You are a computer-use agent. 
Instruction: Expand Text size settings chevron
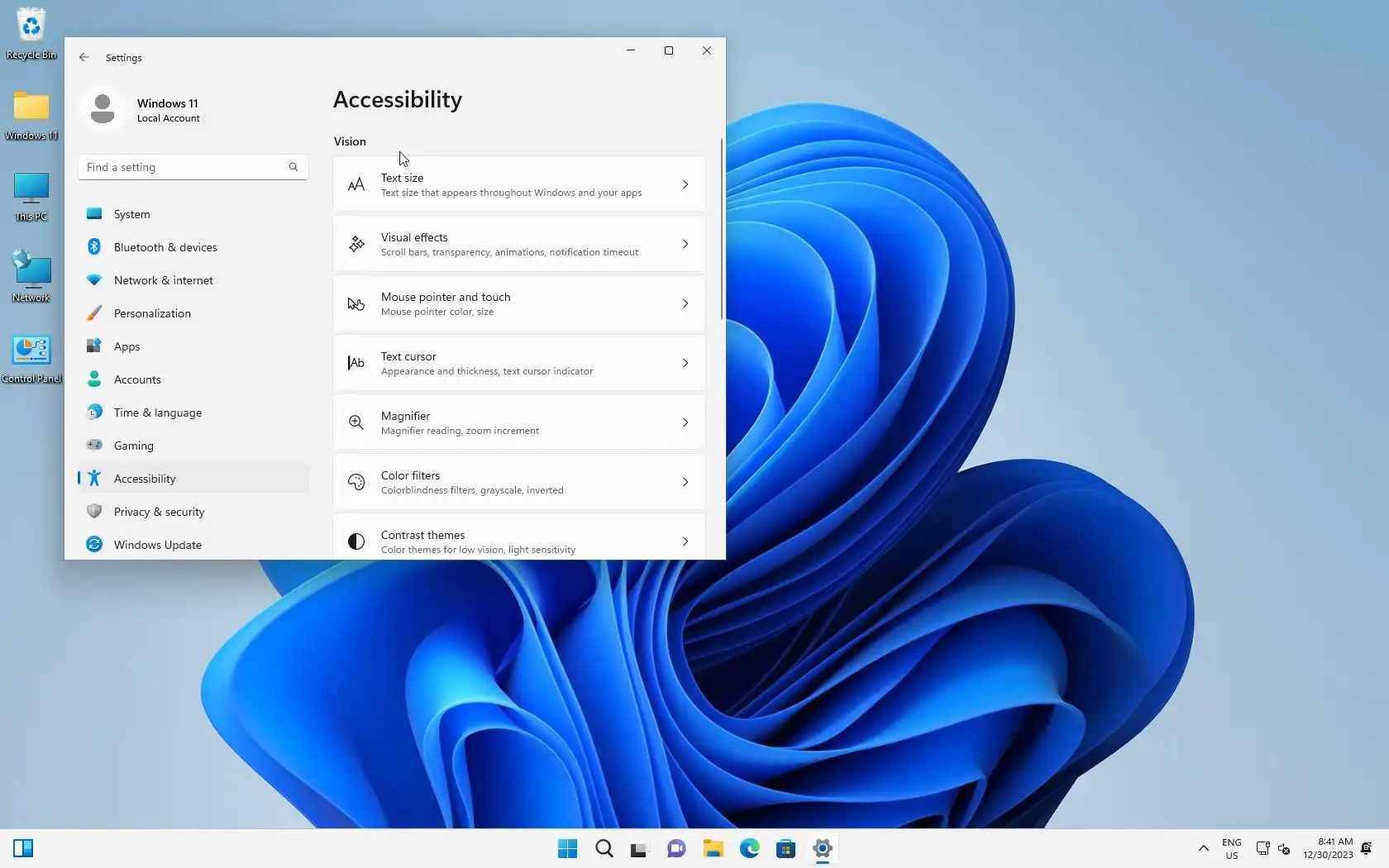(685, 185)
